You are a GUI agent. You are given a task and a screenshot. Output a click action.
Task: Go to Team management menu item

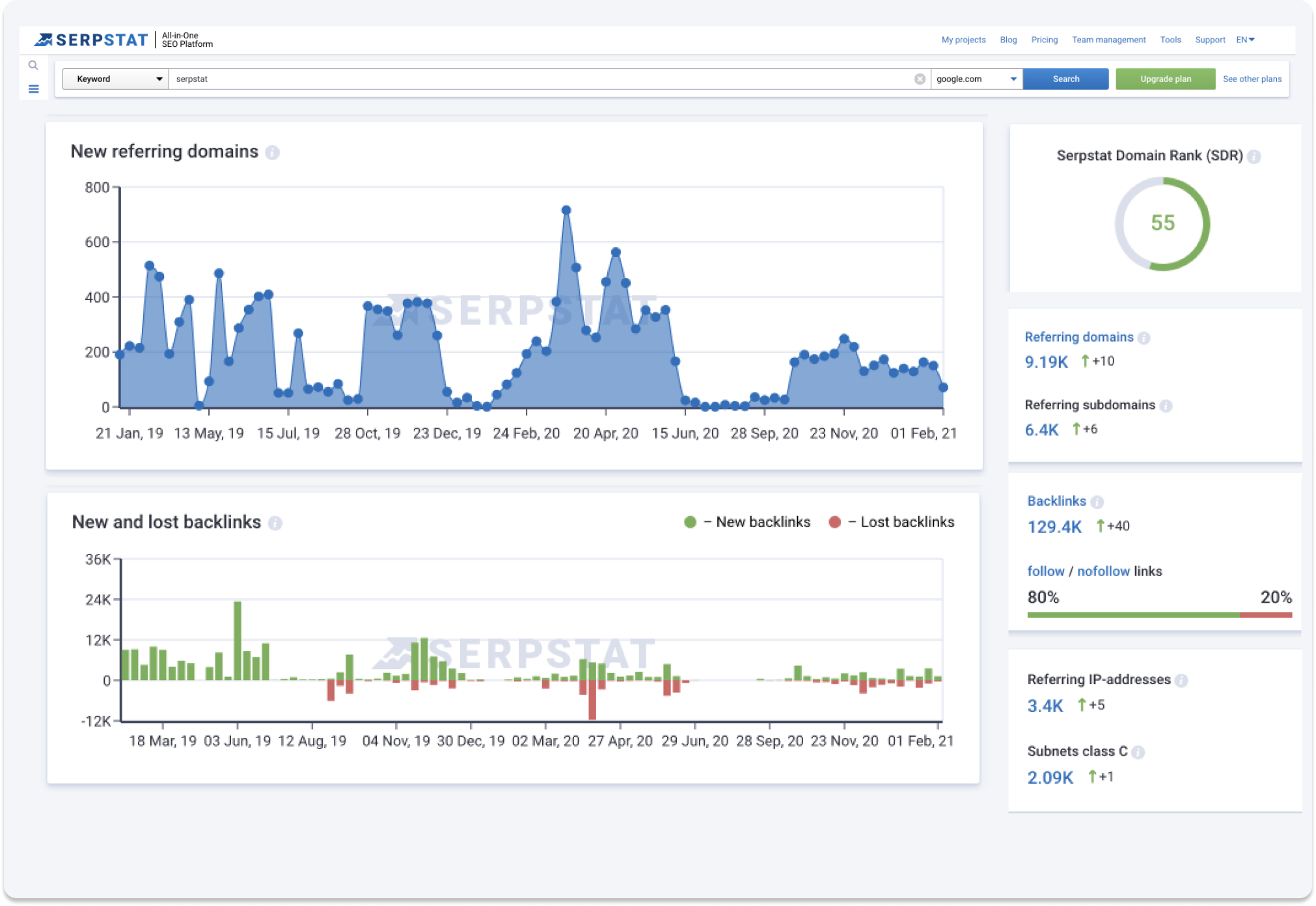tap(1108, 40)
